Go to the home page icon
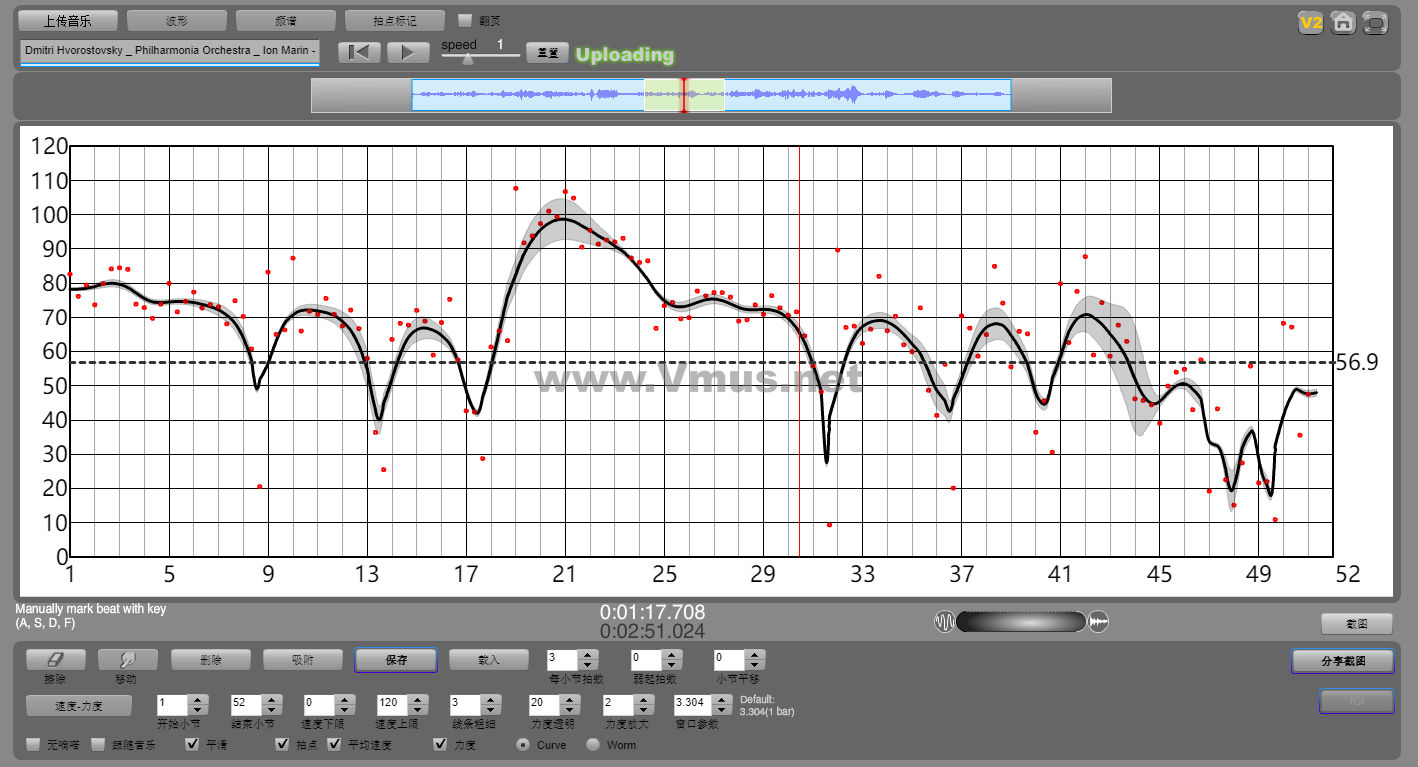This screenshot has width=1418, height=767. tap(1343, 22)
